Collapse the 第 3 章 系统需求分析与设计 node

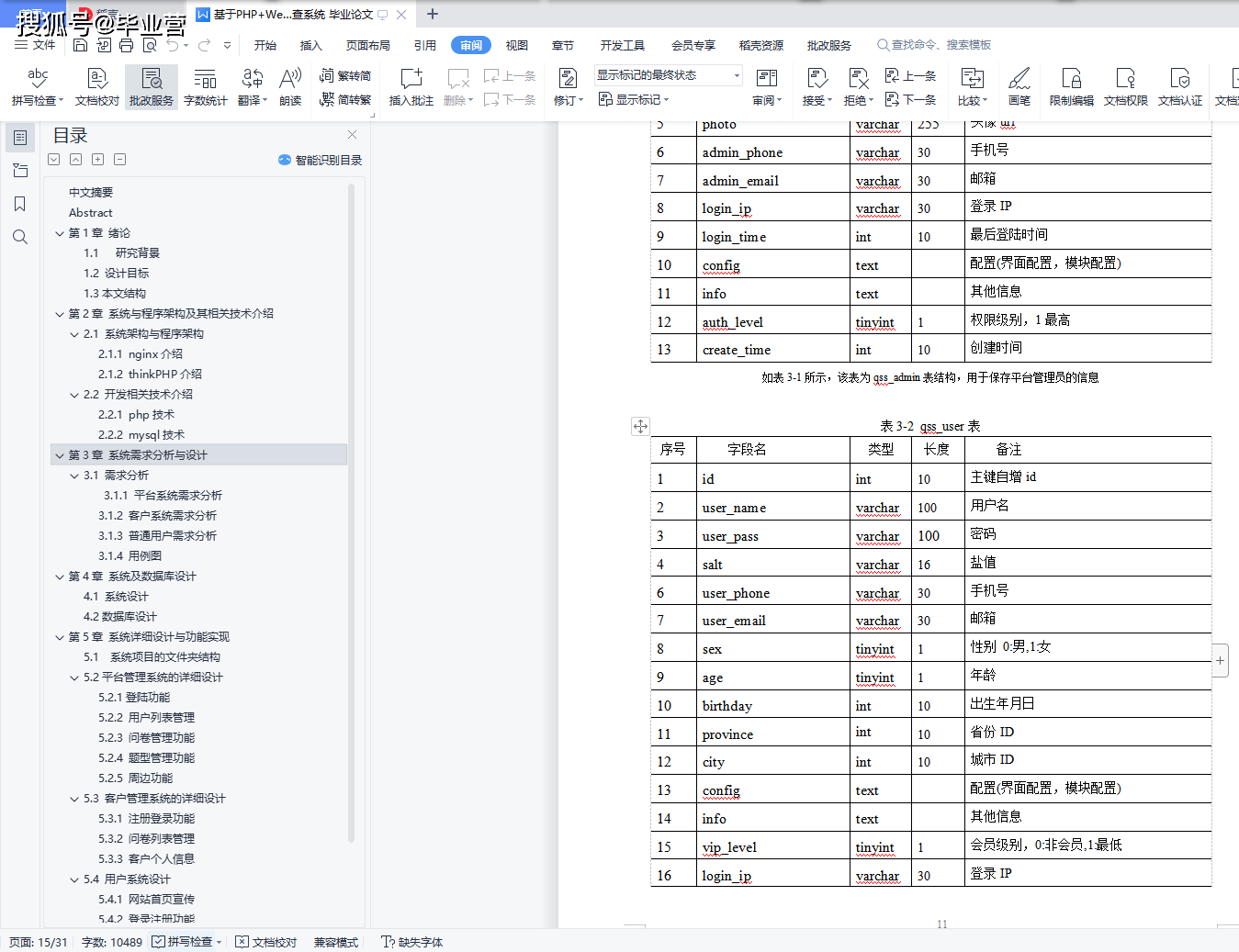click(x=60, y=455)
